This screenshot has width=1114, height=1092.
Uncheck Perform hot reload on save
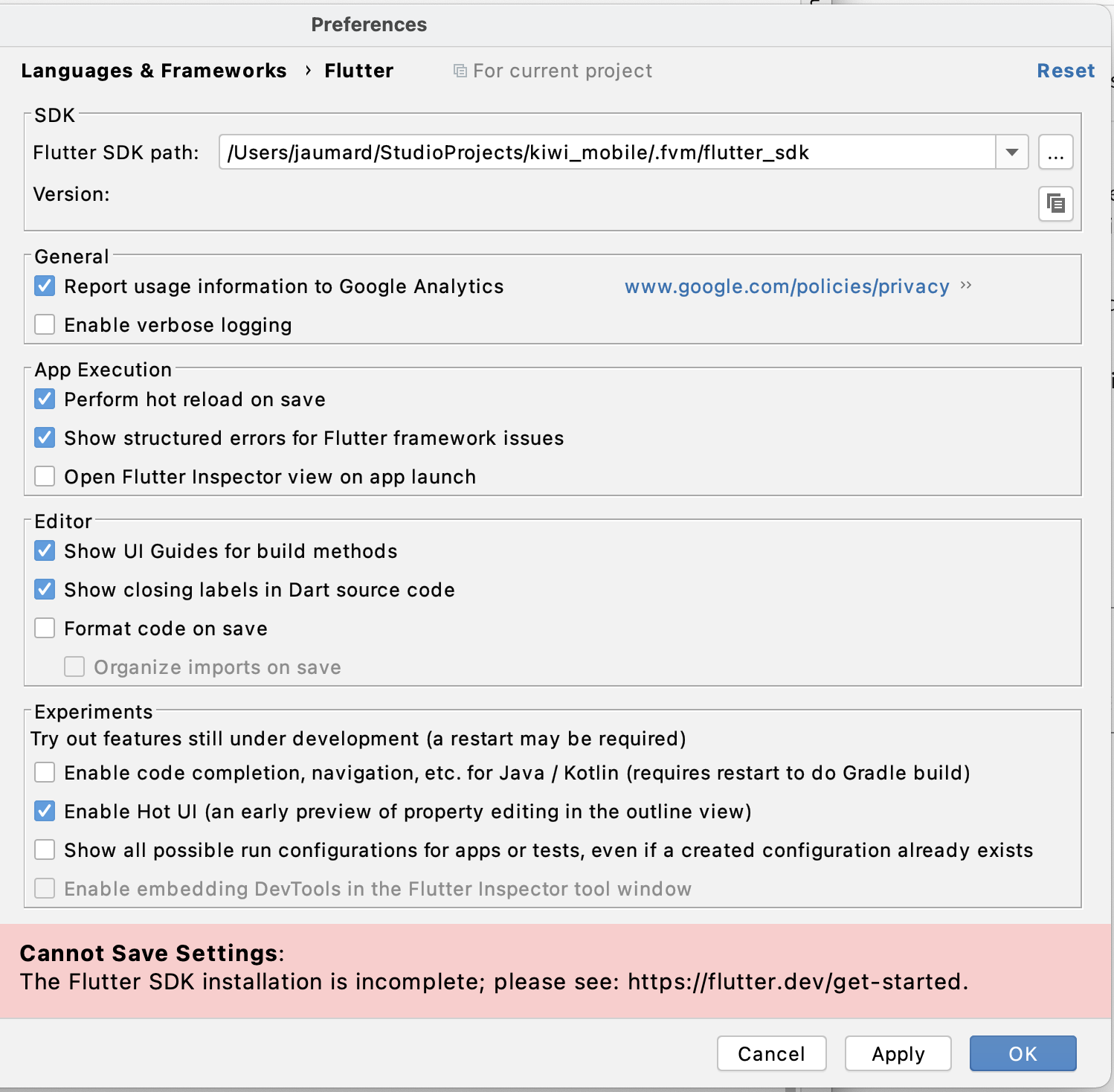pyautogui.click(x=44, y=399)
